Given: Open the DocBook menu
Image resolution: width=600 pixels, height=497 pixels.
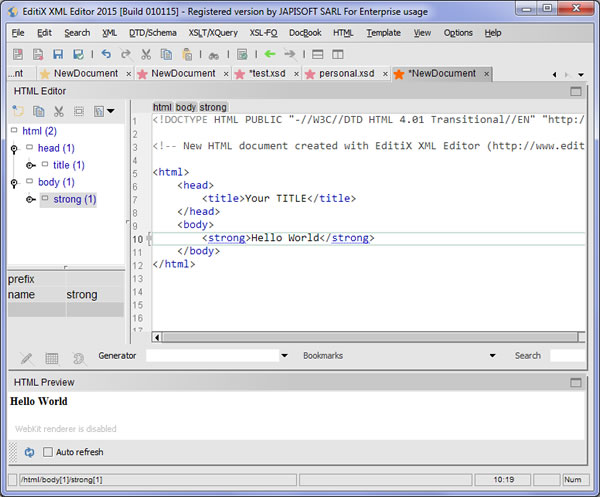Looking at the screenshot, I should (x=305, y=33).
